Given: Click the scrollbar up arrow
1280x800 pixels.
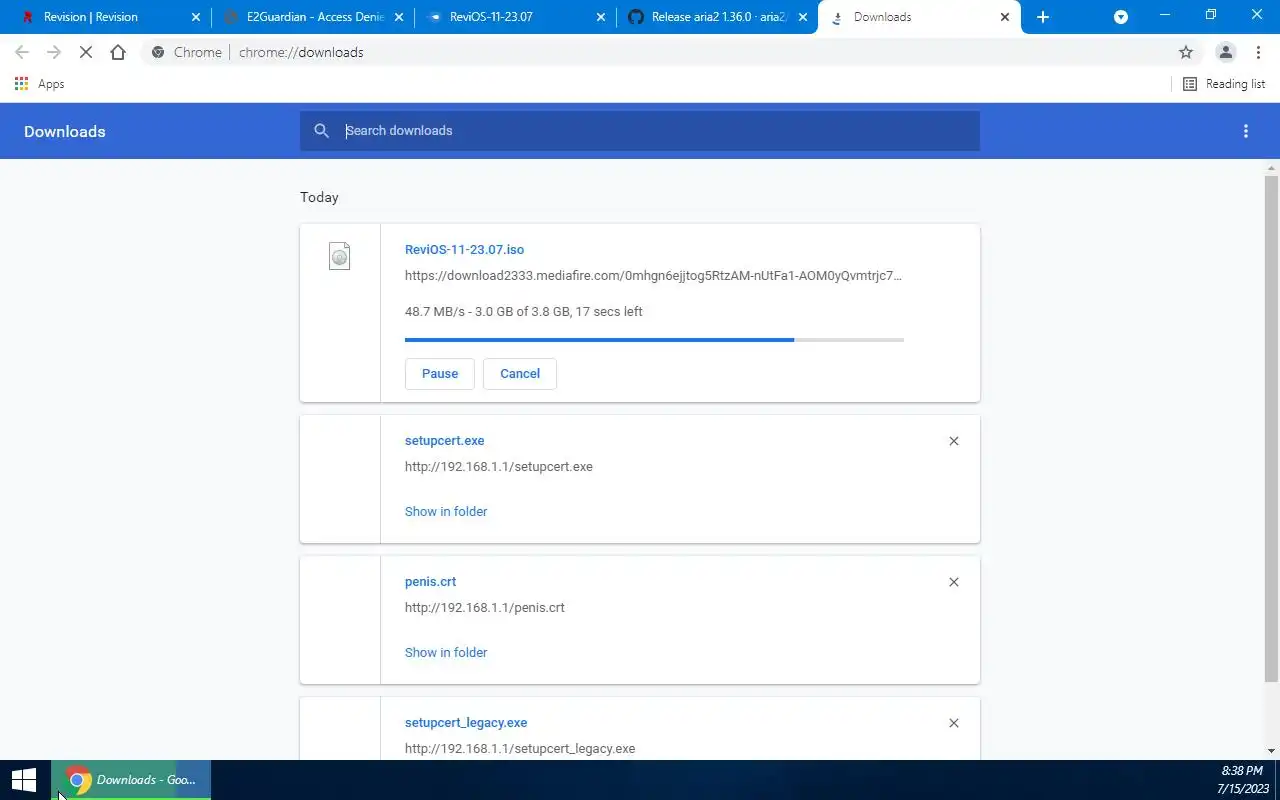Looking at the screenshot, I should [x=1272, y=166].
